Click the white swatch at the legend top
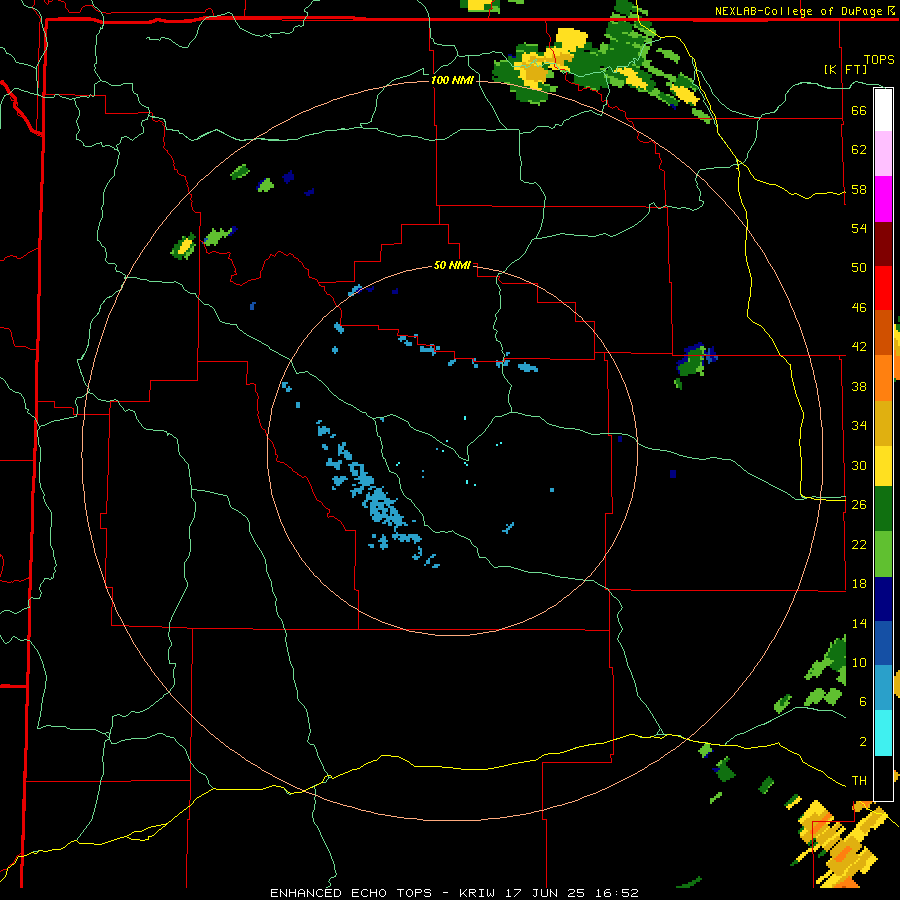Viewport: 900px width, 900px height. tap(883, 110)
